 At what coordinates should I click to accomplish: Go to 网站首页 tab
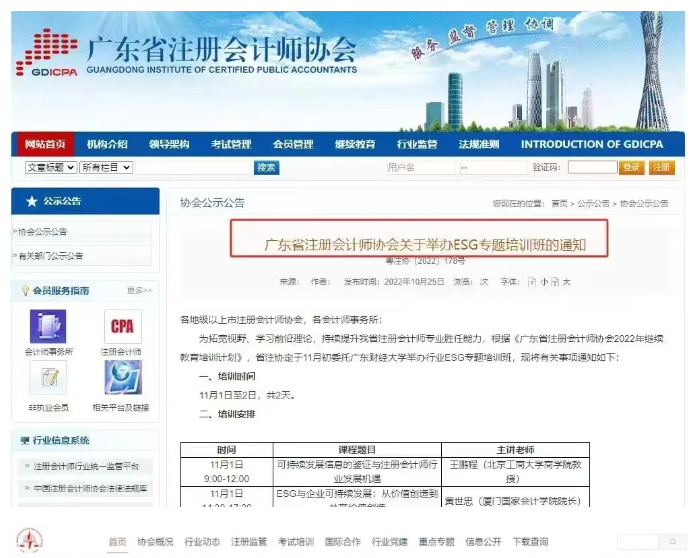pos(45,144)
